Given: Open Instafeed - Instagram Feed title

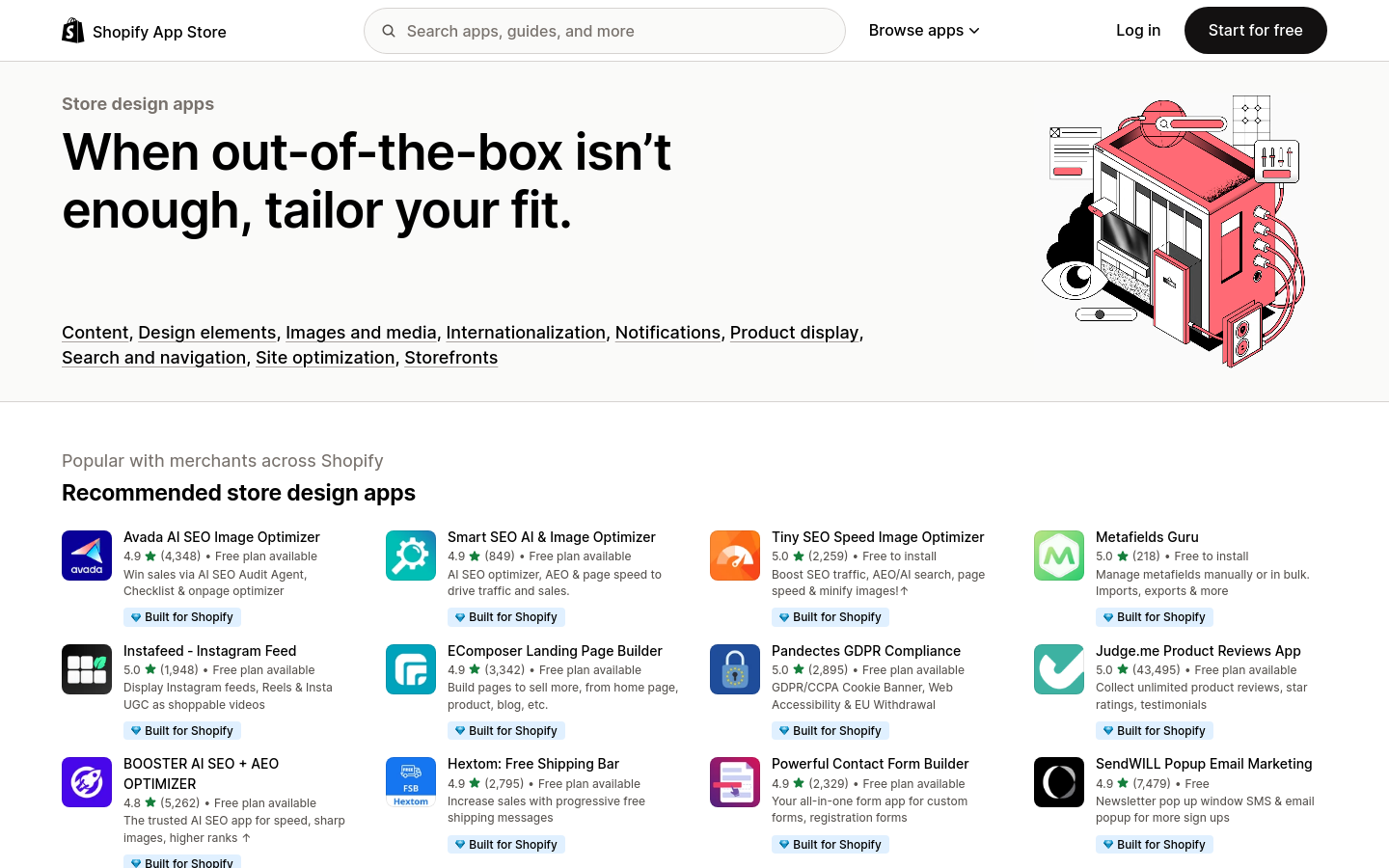Looking at the screenshot, I should [210, 651].
